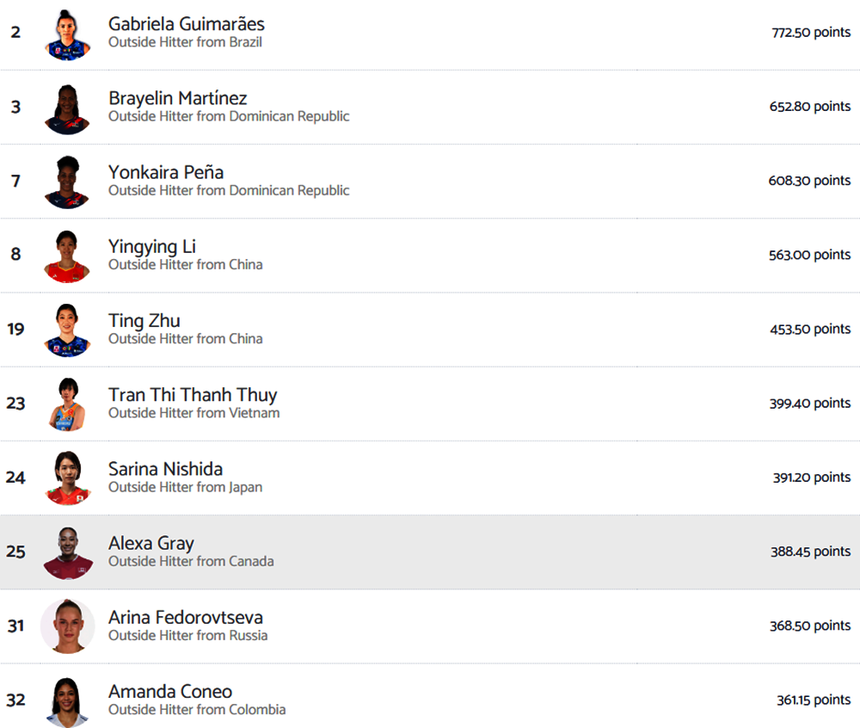Viewport: 860px width, 728px height.
Task: Click Yonkaira Peña's profile photo
Action: point(67,181)
